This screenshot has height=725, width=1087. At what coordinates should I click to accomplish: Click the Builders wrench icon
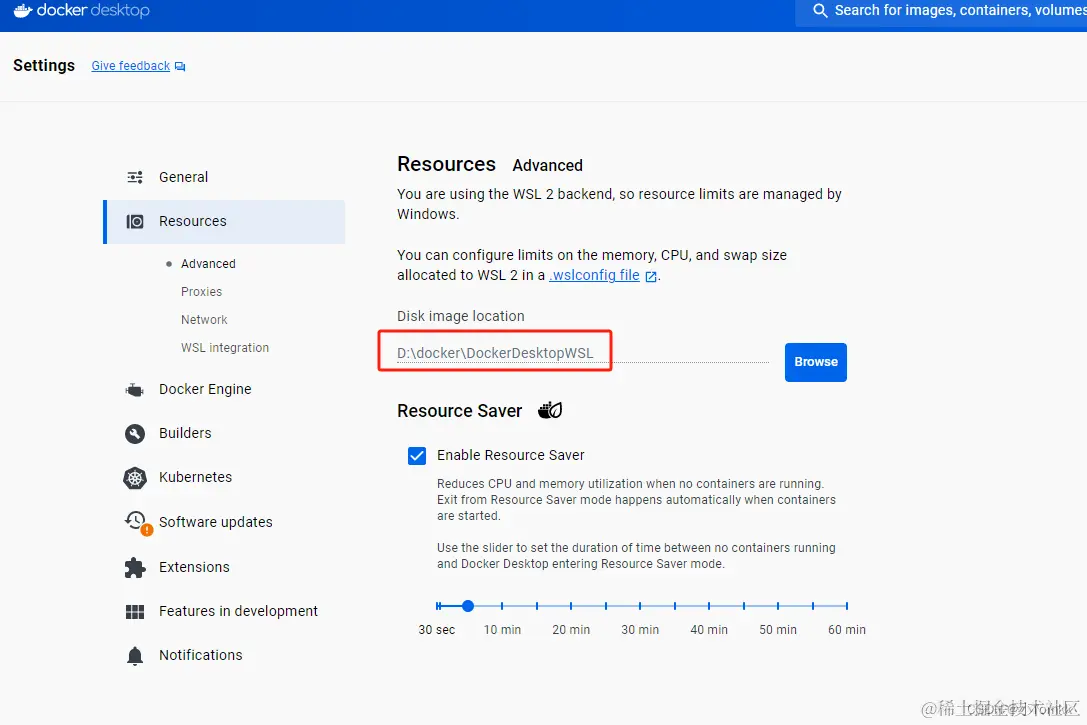coord(135,434)
